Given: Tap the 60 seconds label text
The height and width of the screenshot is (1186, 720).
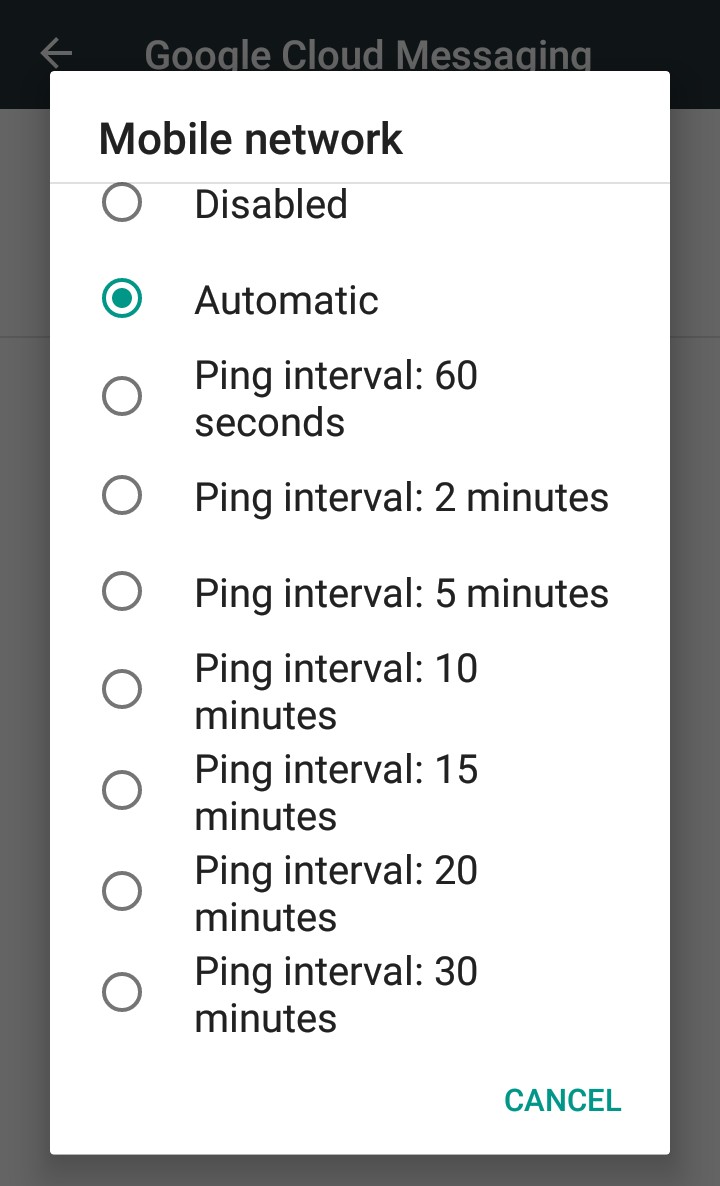Looking at the screenshot, I should click(x=336, y=397).
